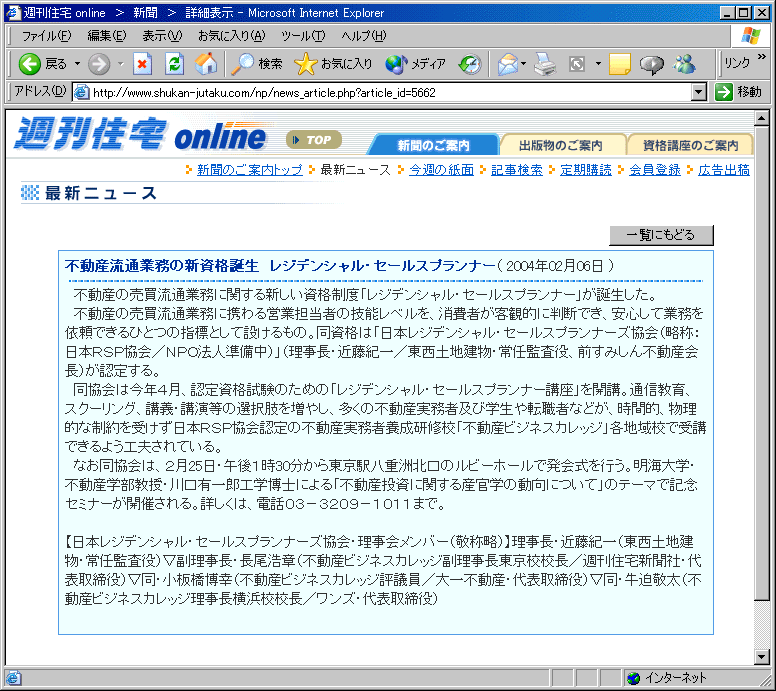Image resolution: width=776 pixels, height=691 pixels.
Task: Click リンク toolbar label
Action: click(x=737, y=63)
